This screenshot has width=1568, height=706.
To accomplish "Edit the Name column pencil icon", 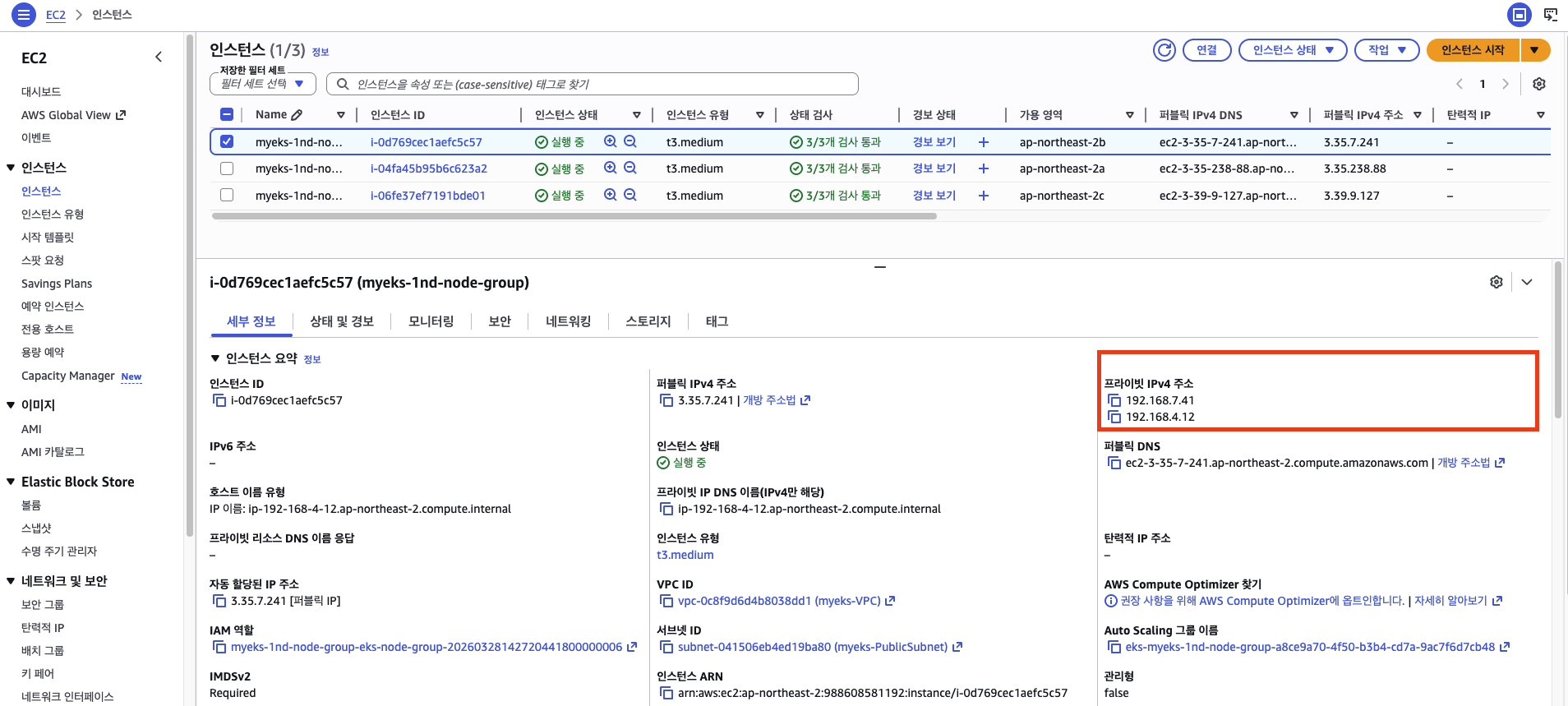I will (x=297, y=115).
